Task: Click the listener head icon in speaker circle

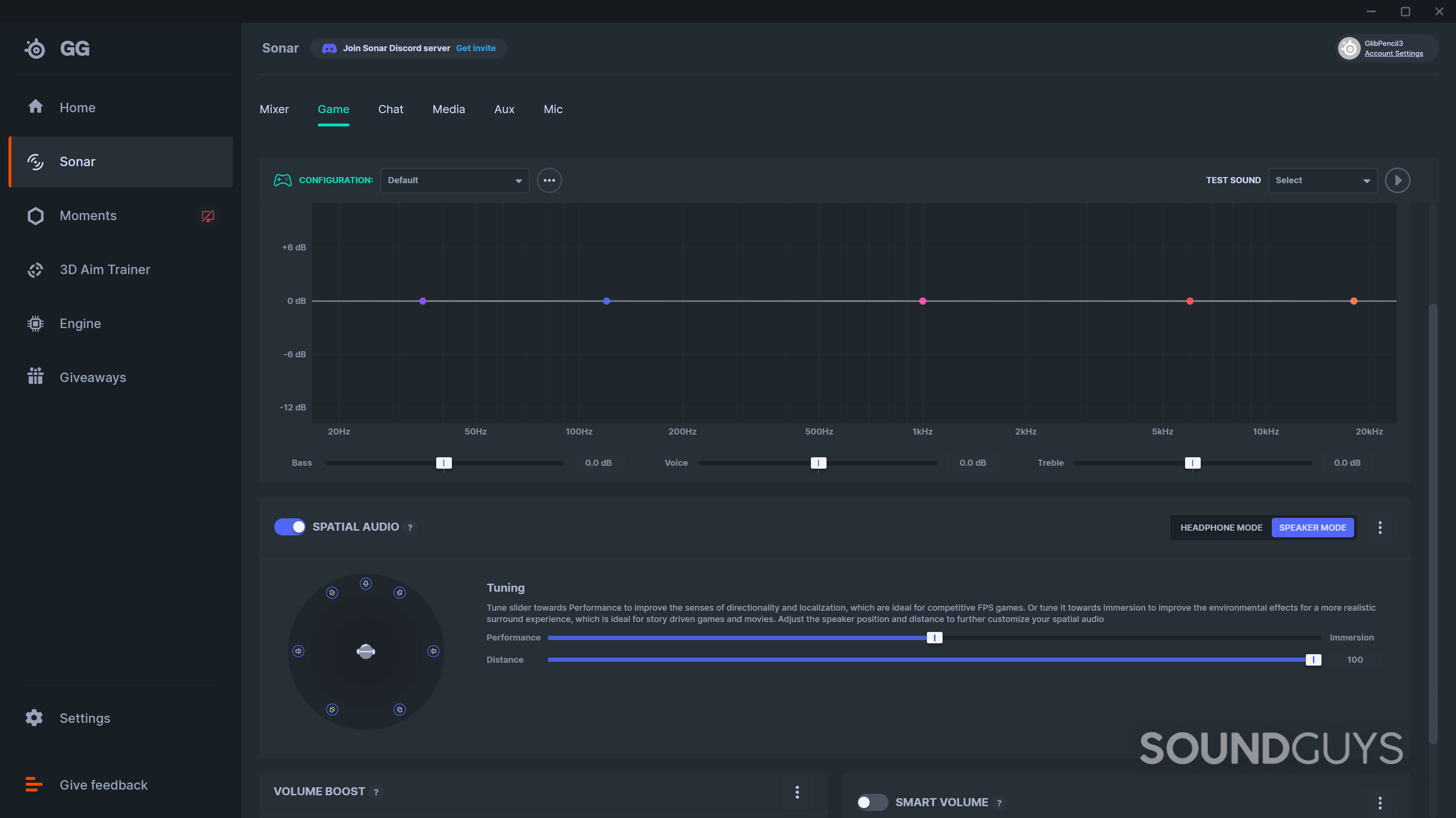Action: pos(366,651)
